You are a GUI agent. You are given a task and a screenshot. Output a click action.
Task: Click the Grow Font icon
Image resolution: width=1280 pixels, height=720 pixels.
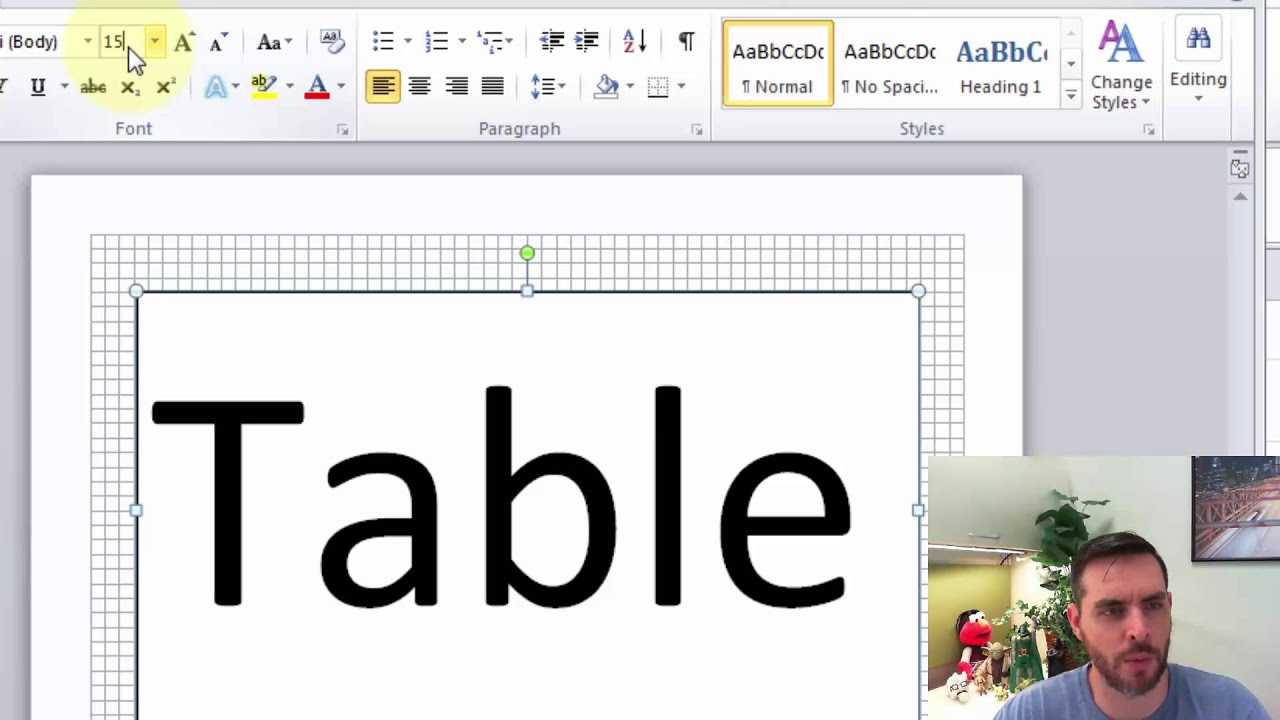(x=182, y=42)
